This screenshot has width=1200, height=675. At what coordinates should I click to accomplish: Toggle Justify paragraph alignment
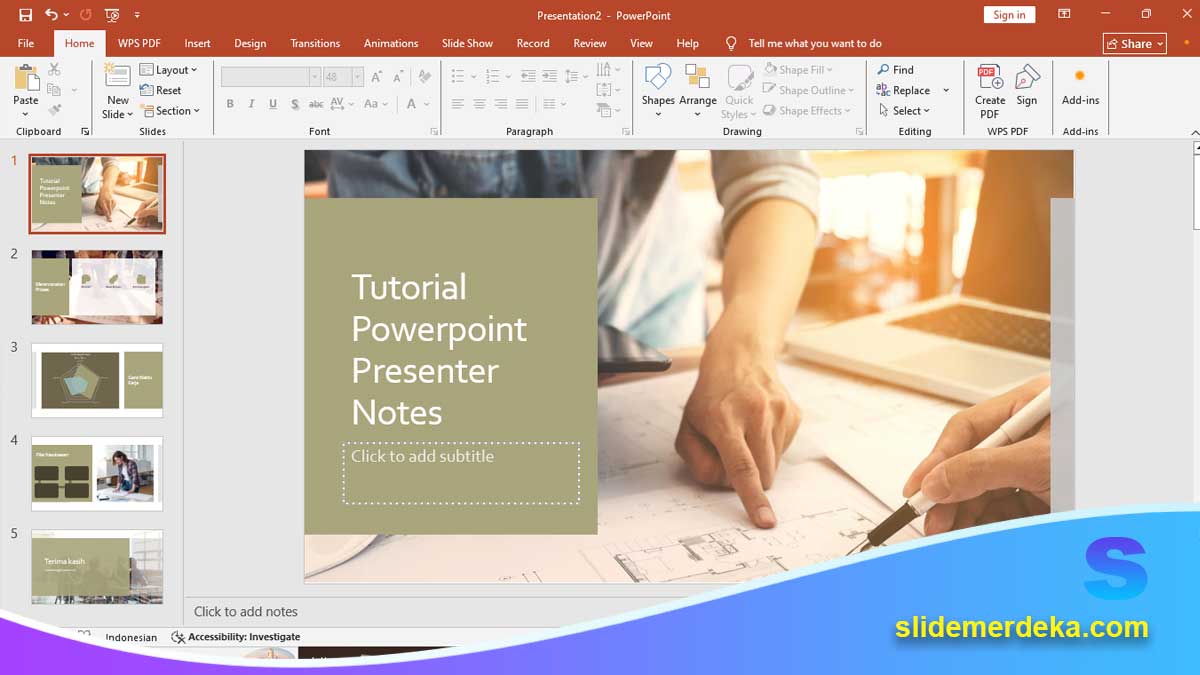coord(522,104)
